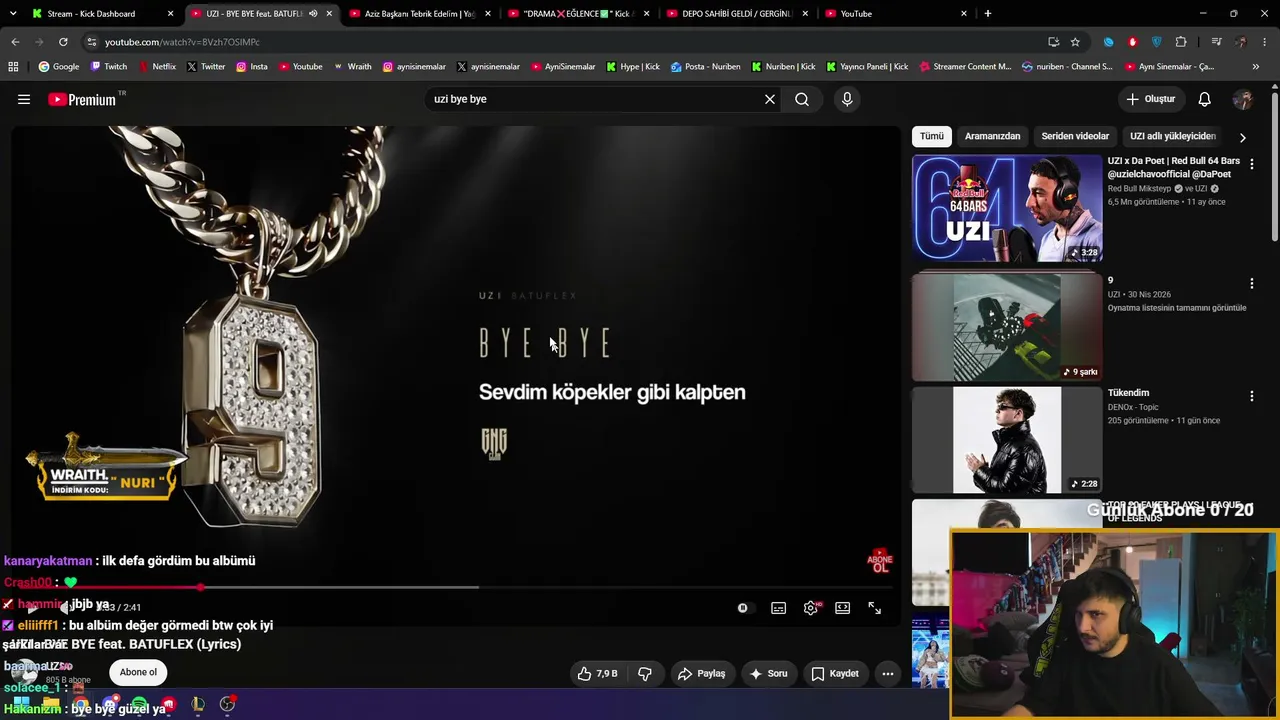Subscribe with the Abone ol button
The width and height of the screenshot is (1280, 720).
coord(138,672)
